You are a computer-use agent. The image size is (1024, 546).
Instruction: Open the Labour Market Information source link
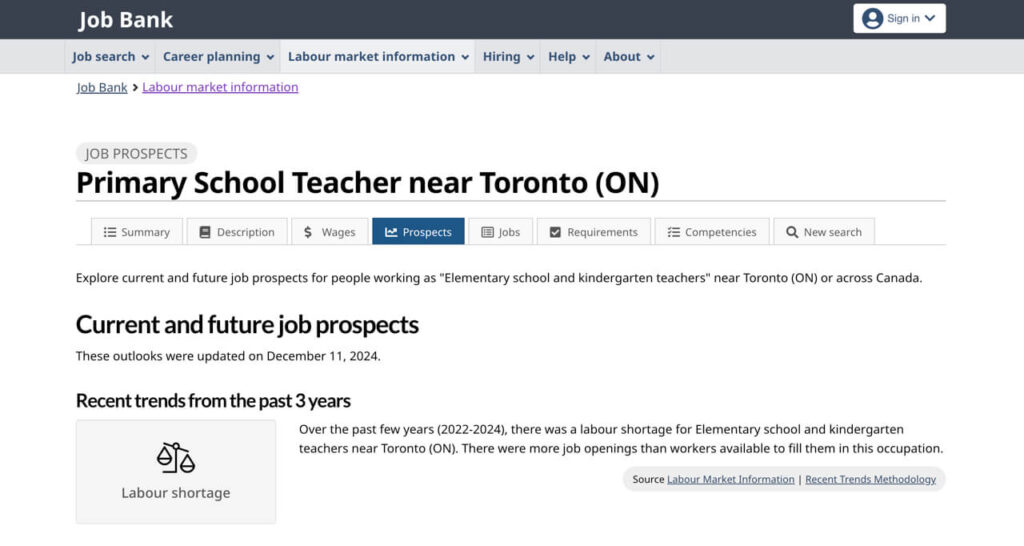tap(731, 479)
